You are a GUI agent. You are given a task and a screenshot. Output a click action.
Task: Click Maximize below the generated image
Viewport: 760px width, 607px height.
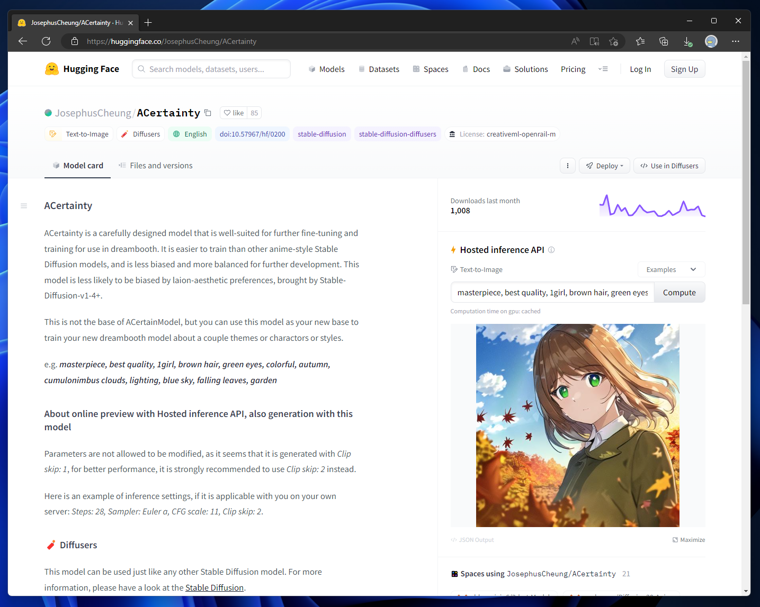(689, 540)
